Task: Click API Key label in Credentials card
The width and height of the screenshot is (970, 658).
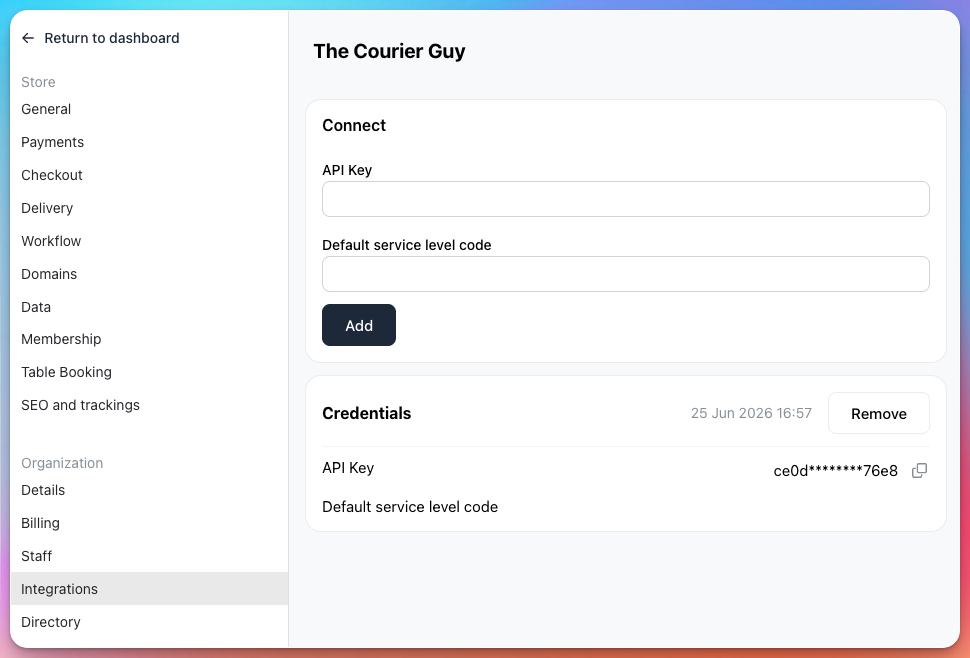Action: point(348,468)
